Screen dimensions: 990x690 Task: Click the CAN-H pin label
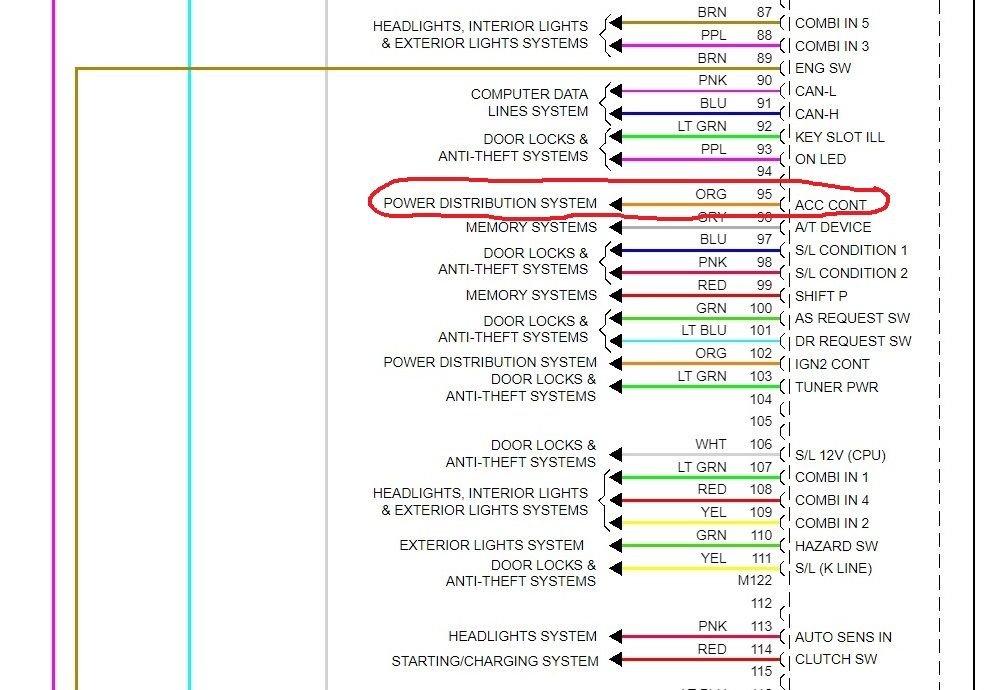(817, 114)
